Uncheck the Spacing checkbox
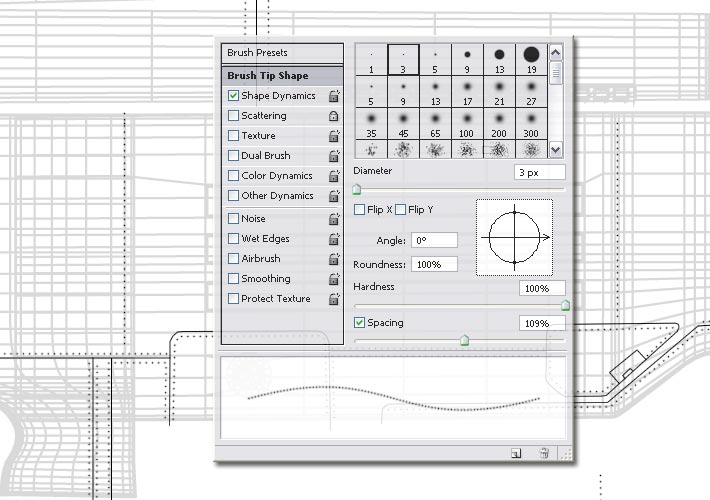Screen dimensions: 710x500 (359, 322)
